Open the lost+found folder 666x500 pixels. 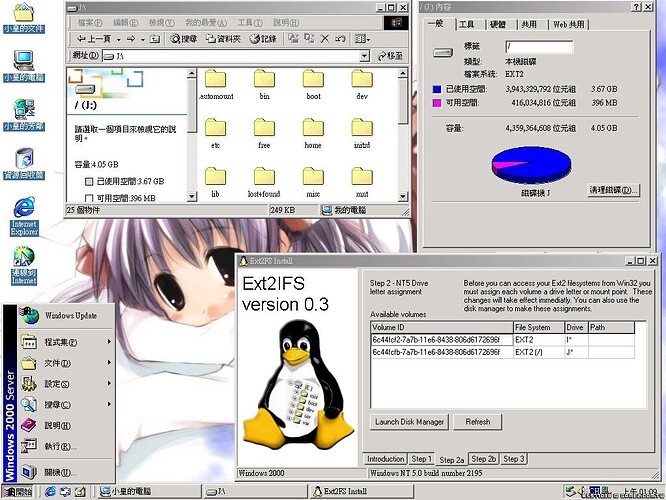264,183
